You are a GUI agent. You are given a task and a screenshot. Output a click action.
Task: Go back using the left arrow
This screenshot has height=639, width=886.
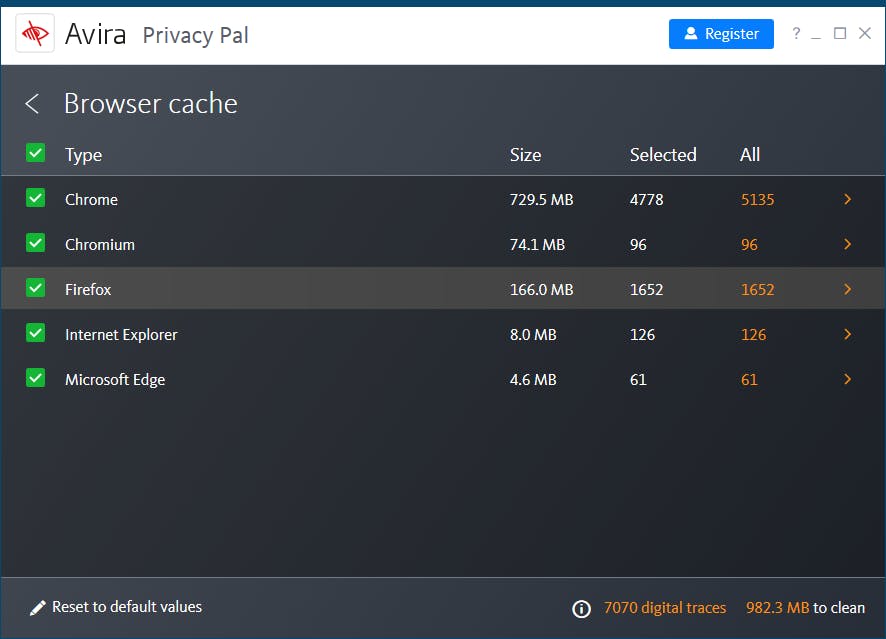tap(32, 104)
